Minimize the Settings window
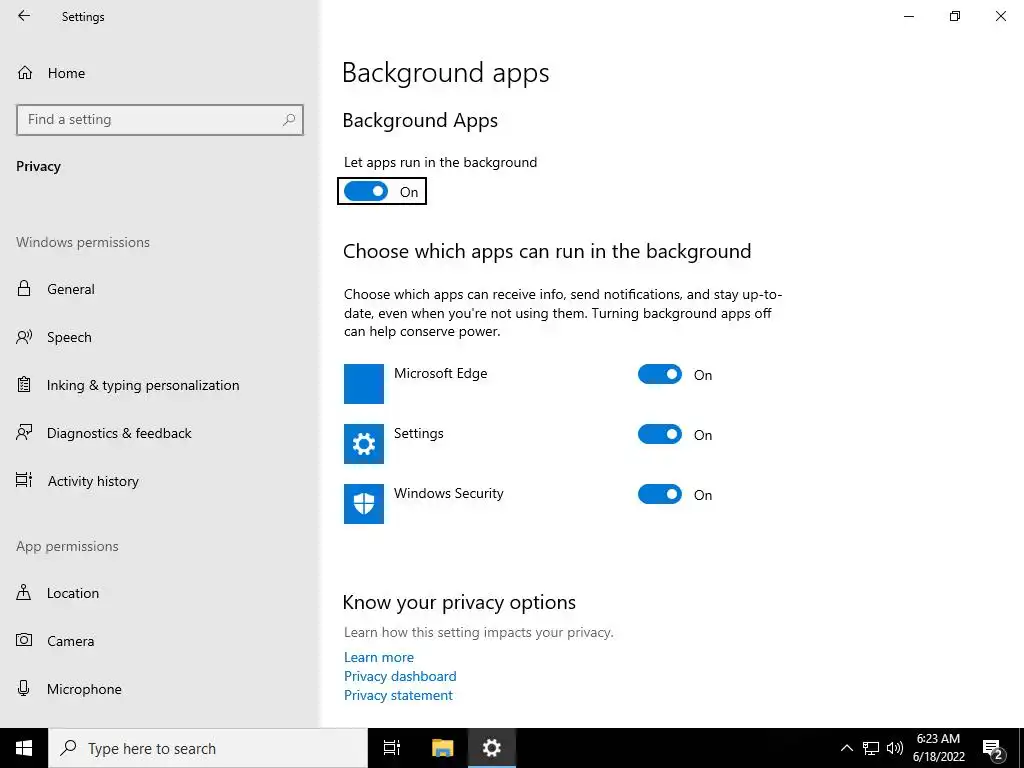 (909, 16)
